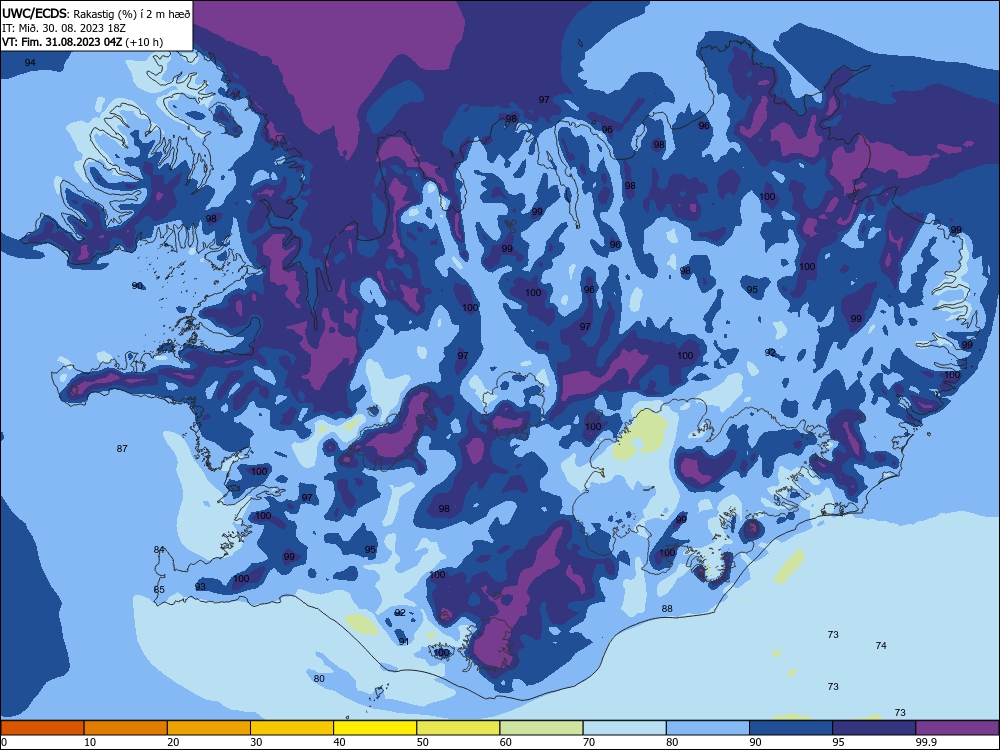
Task: Click the 'UWC/ECDS: Rakastig (%)' title line
Action: coord(96,14)
